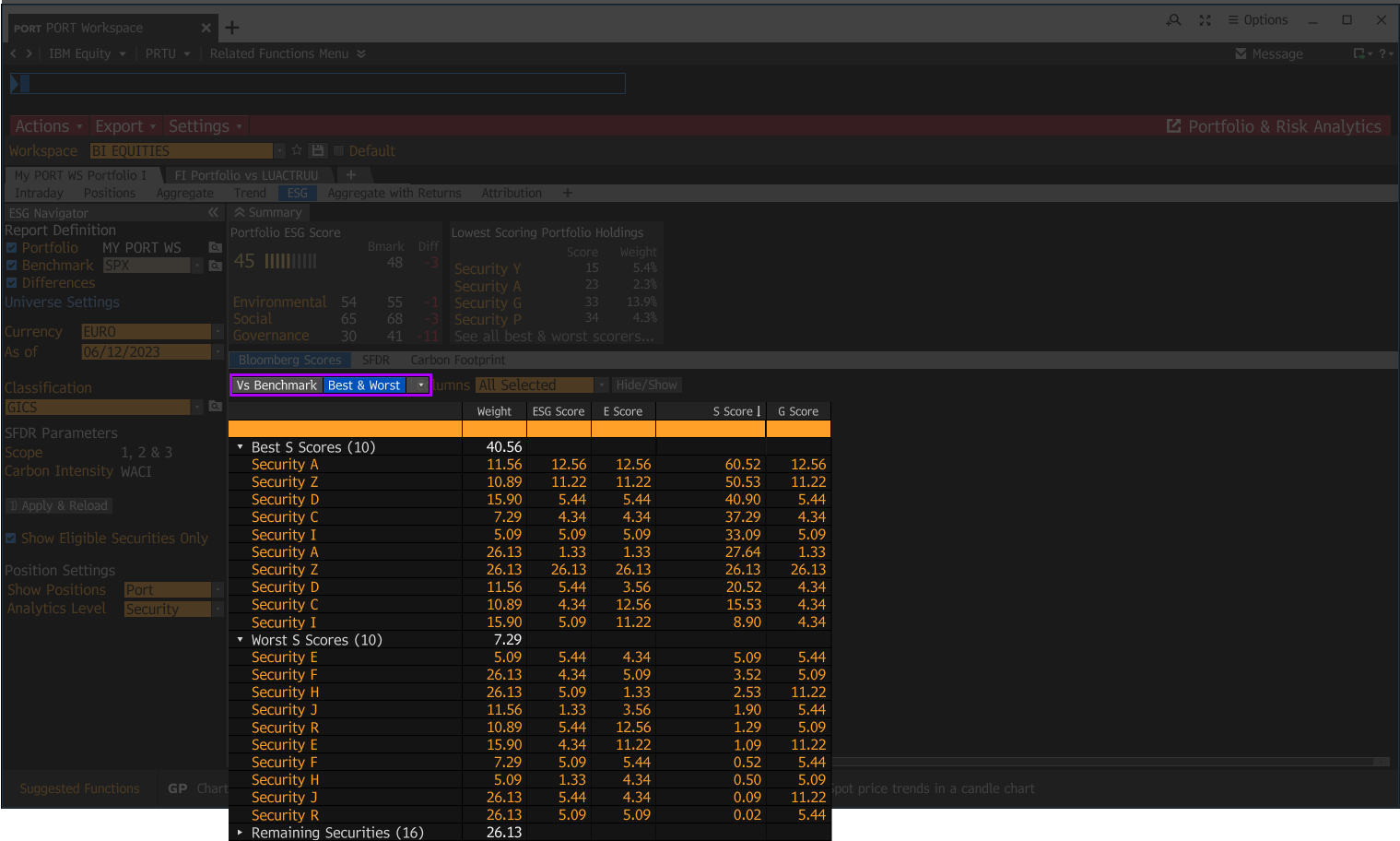Toggle the Portfolio checkbox
This screenshot has width=1400, height=841.
pos(11,248)
